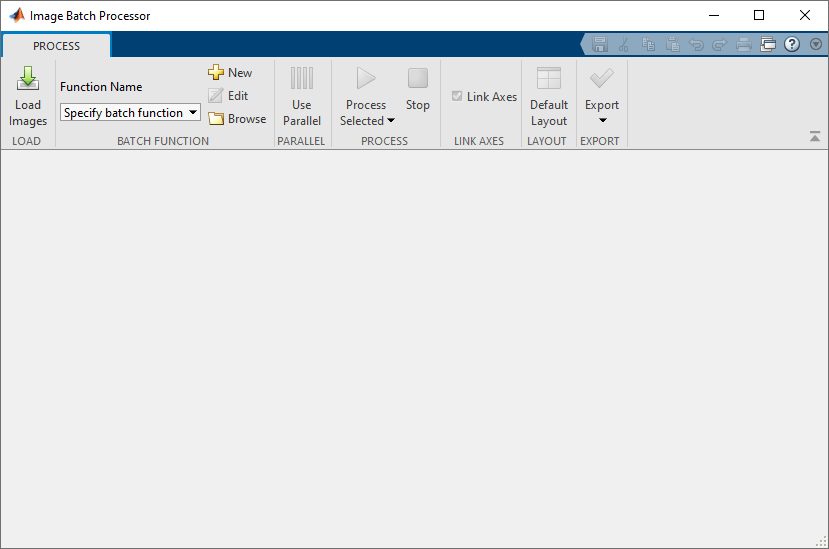Collapse the toolstrip with the minimize arrow
829x549 pixels.
[815, 136]
